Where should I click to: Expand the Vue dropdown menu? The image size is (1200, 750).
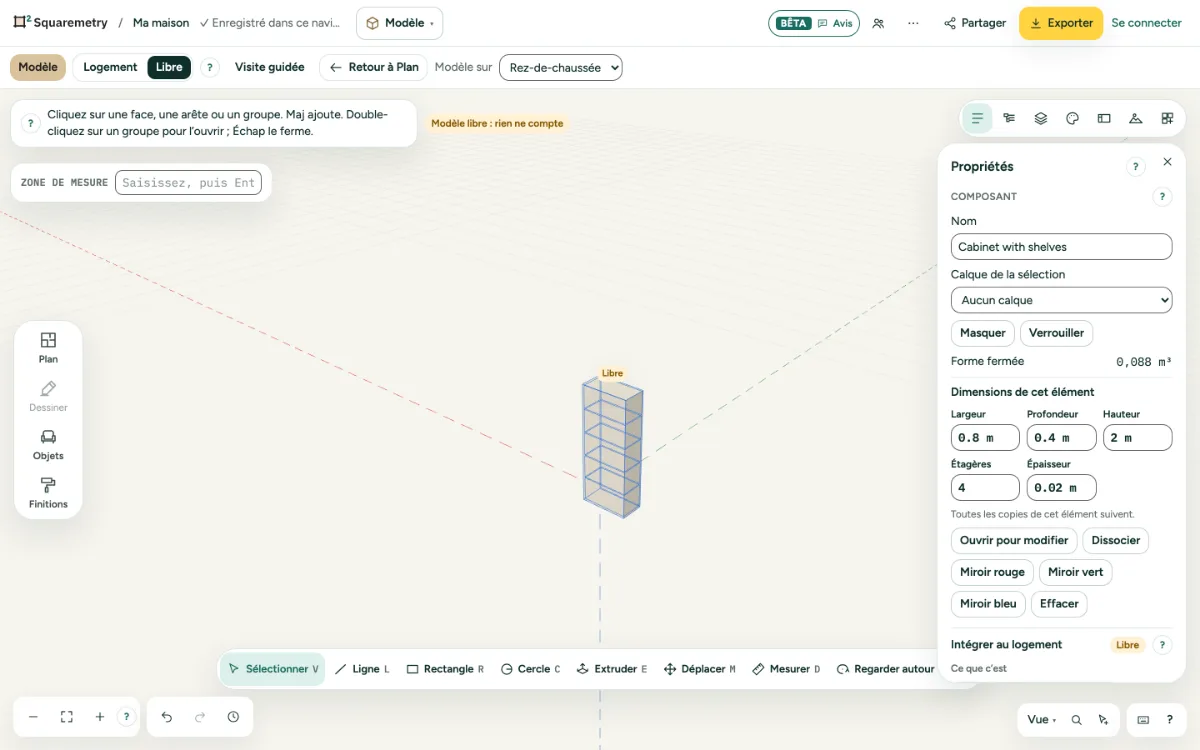click(1041, 720)
